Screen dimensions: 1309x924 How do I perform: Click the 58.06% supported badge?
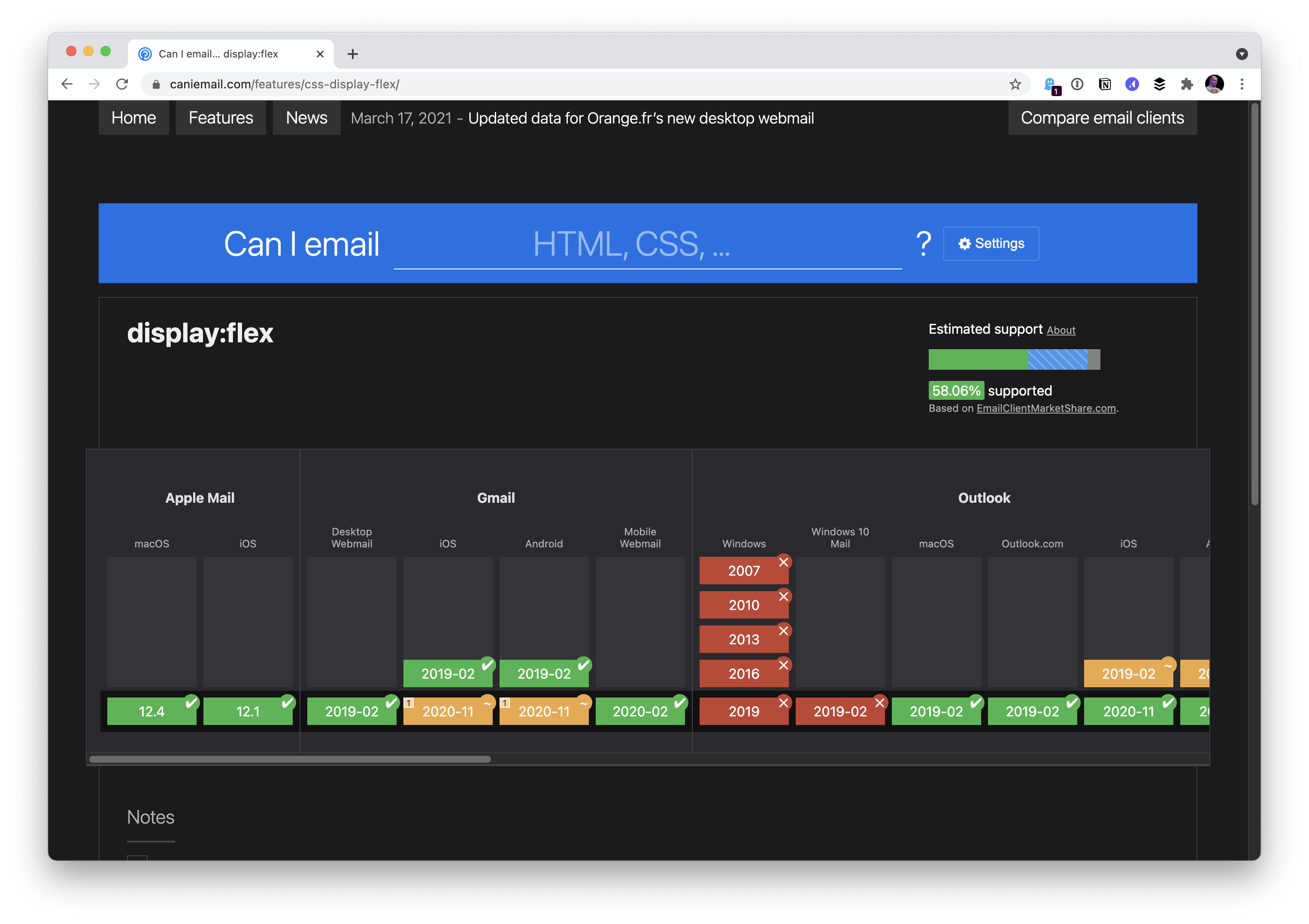956,391
